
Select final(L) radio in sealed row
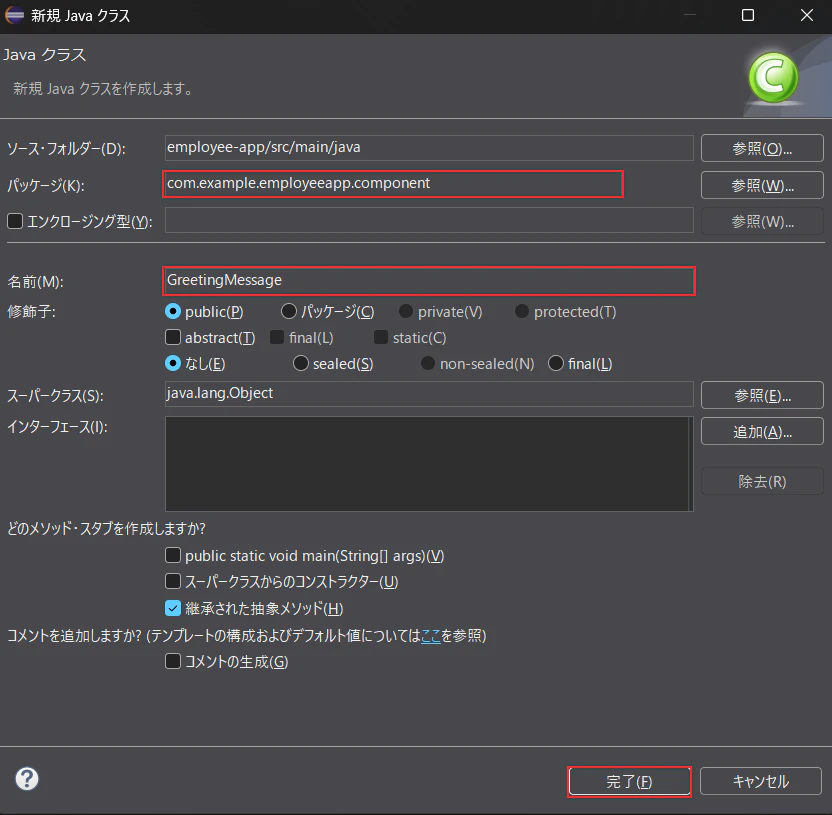556,363
